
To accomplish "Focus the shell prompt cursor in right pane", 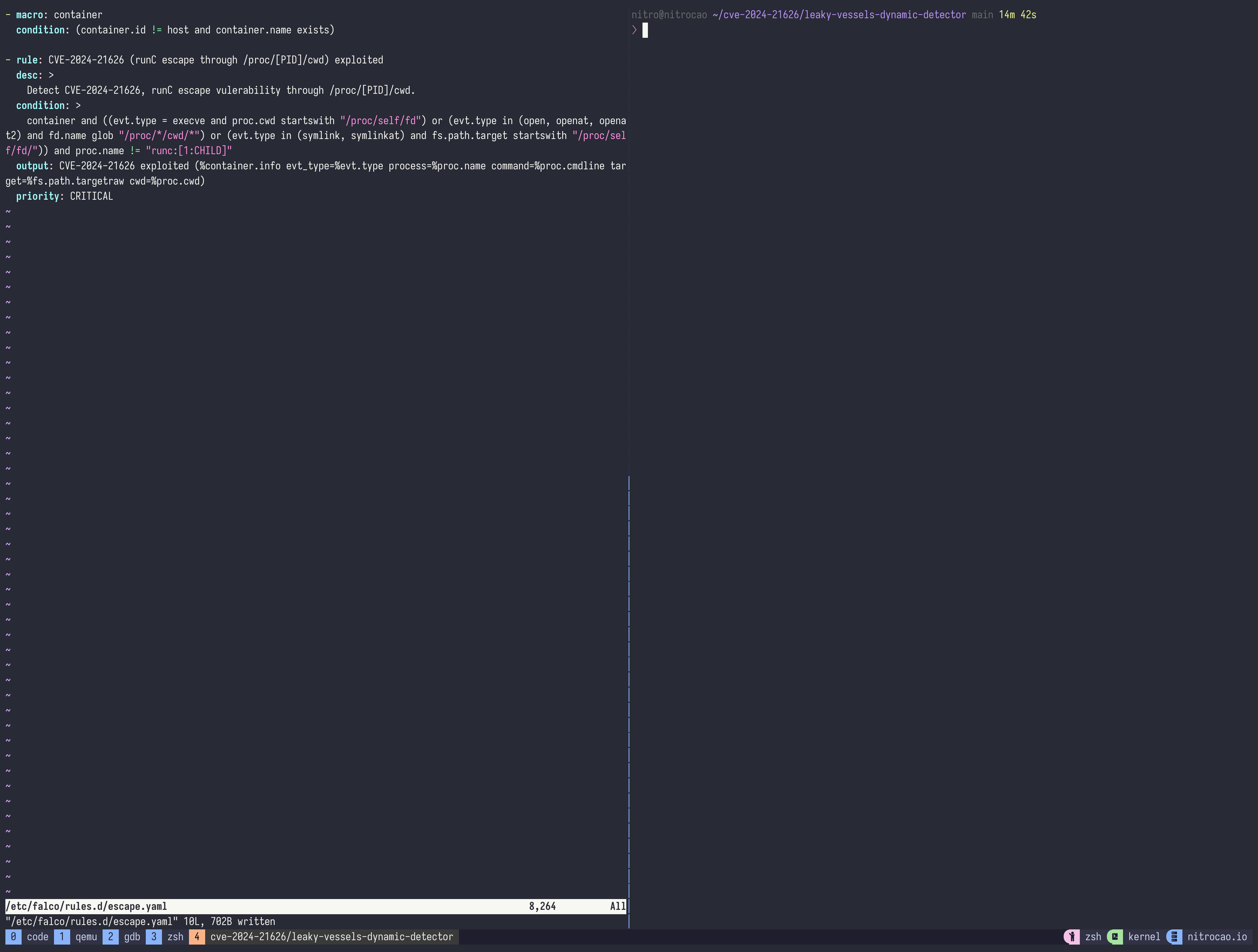I will (x=645, y=30).
